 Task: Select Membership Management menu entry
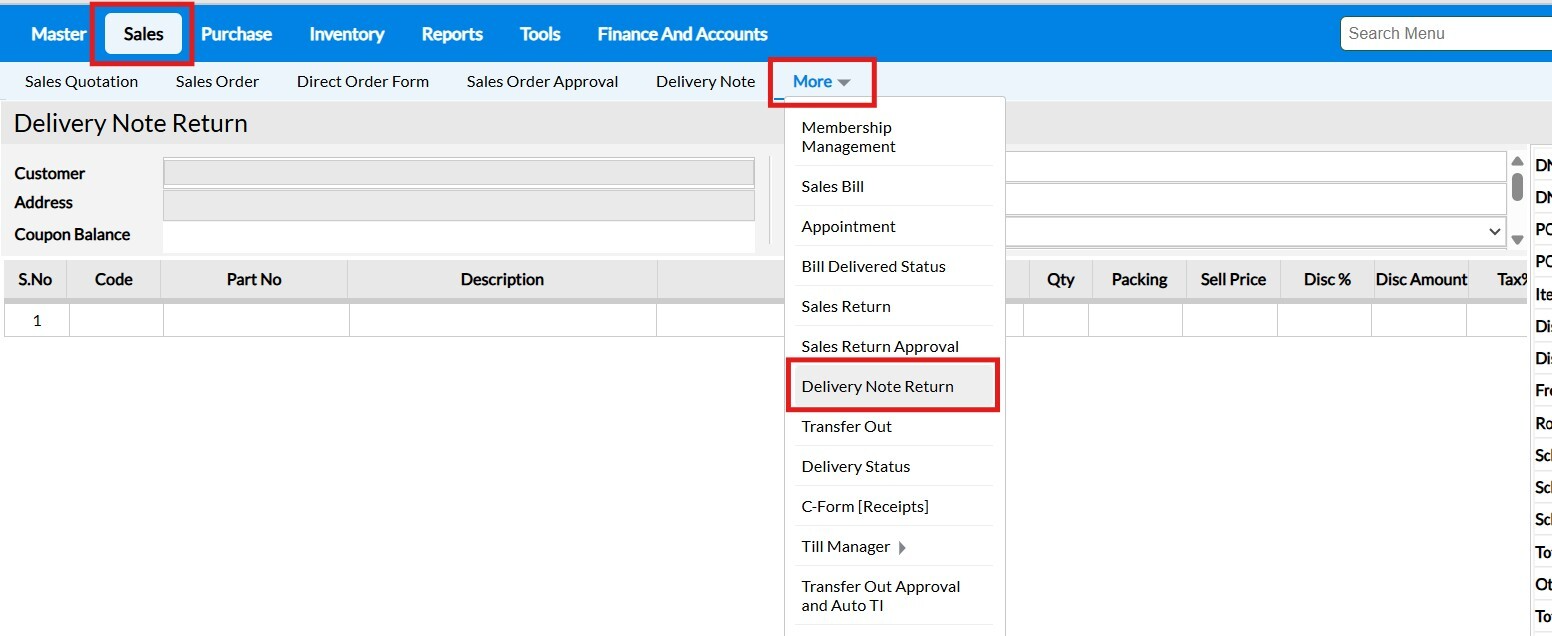(848, 137)
